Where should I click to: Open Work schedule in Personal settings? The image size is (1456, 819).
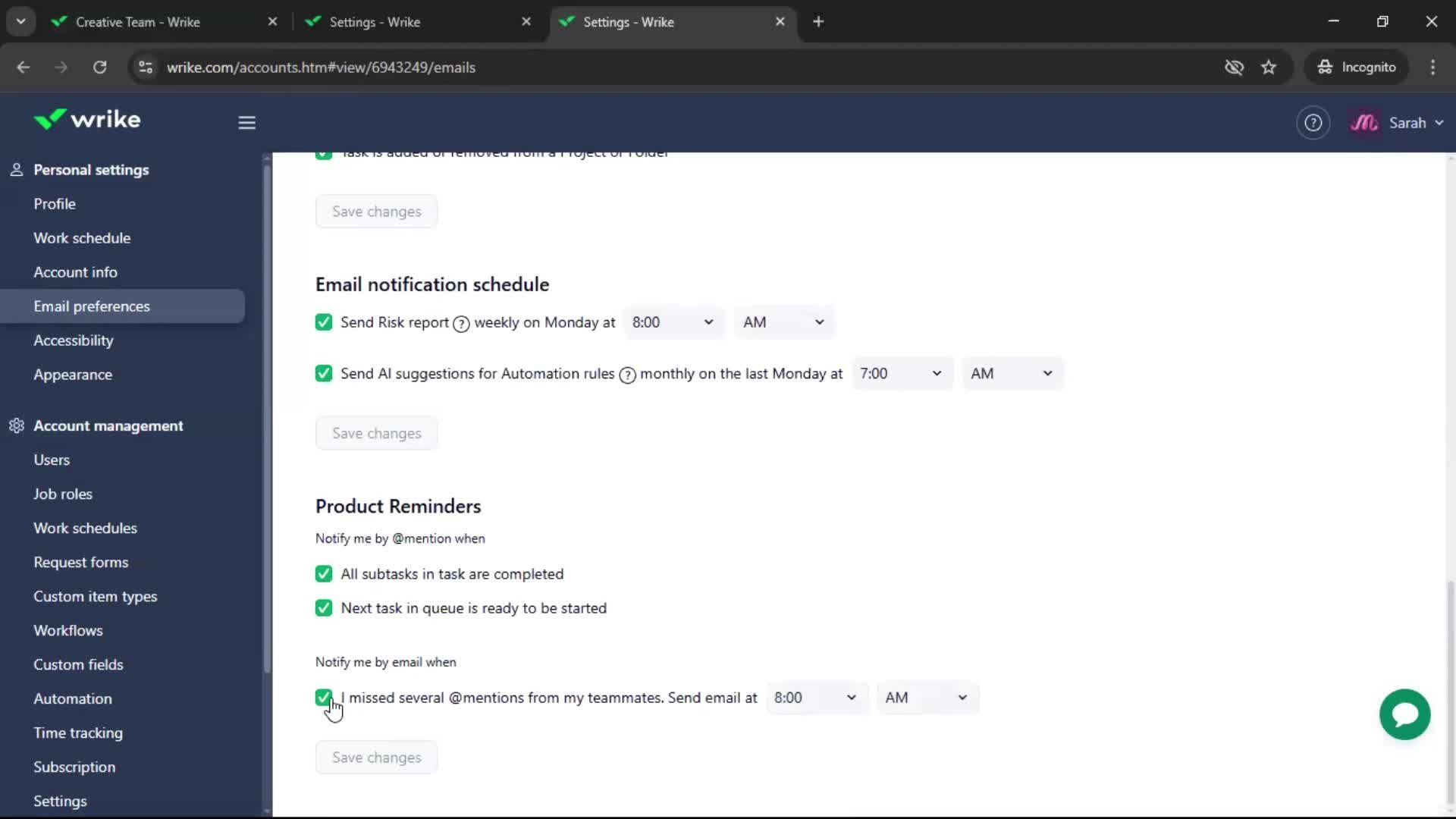pyautogui.click(x=82, y=238)
